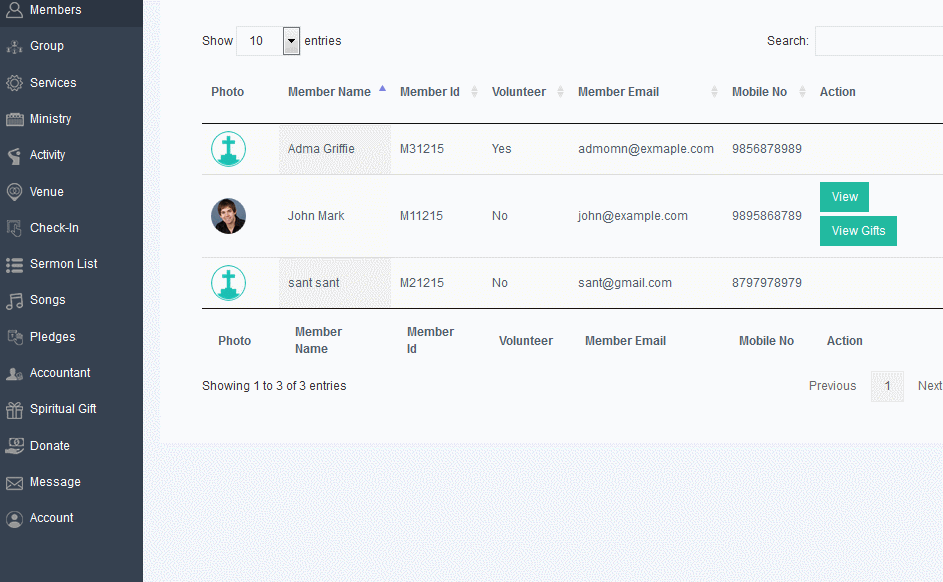Click the Message envelope icon

[14, 483]
